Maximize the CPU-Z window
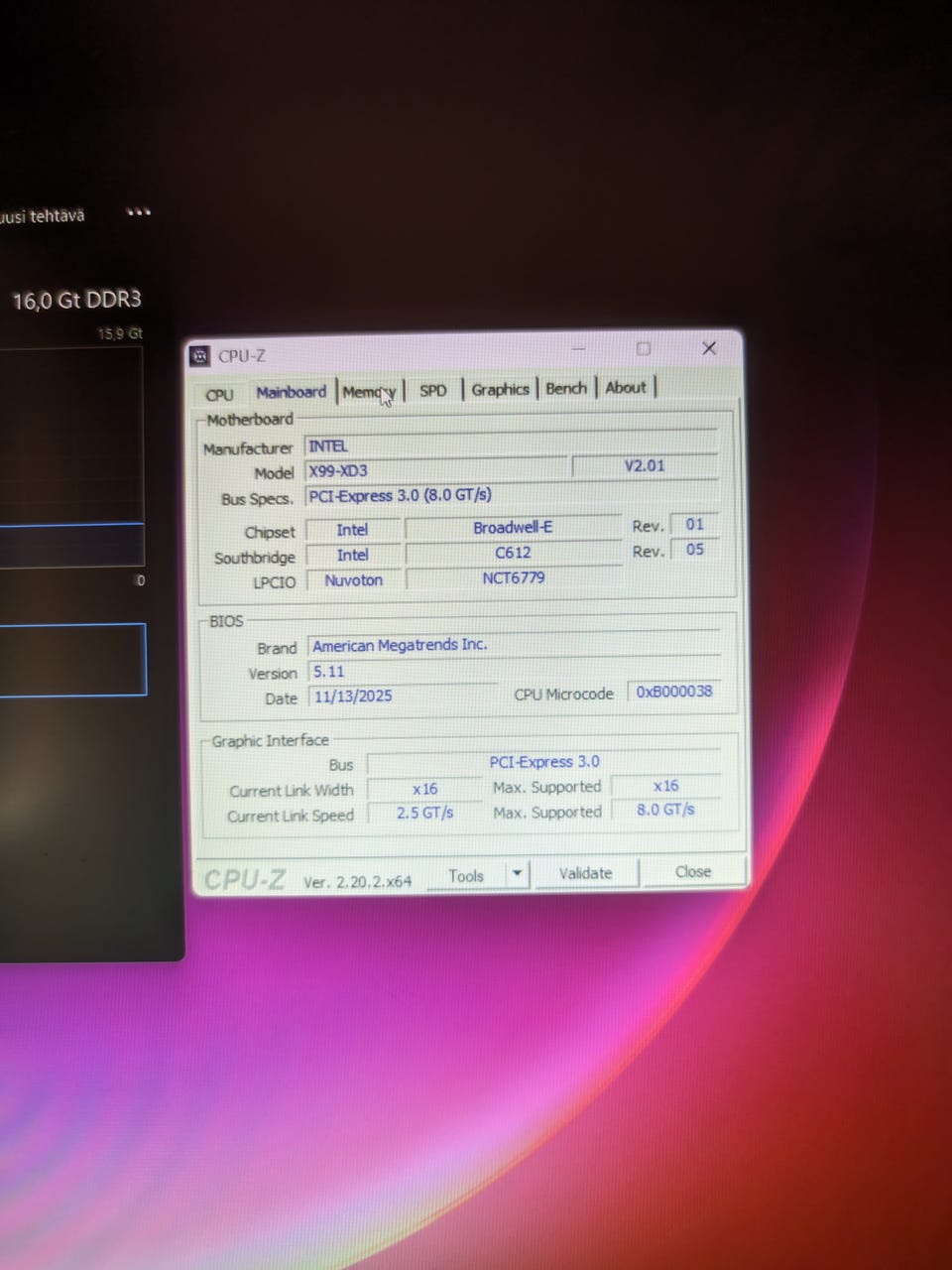Image resolution: width=952 pixels, height=1270 pixels. click(x=644, y=348)
